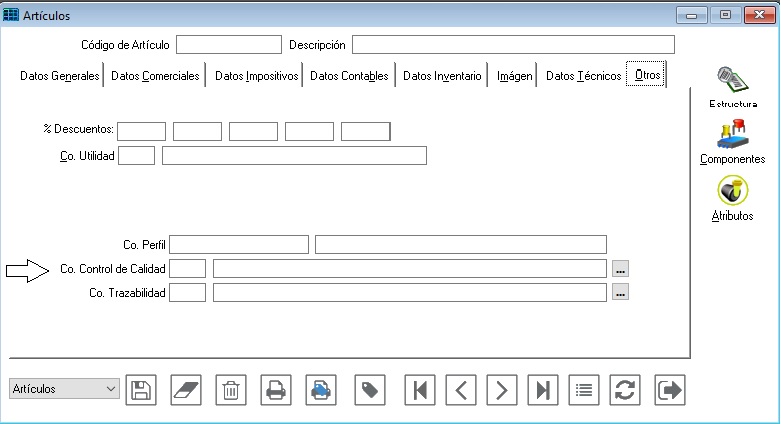The image size is (781, 424).
Task: Open the Atributos icon
Action: pyautogui.click(x=733, y=197)
